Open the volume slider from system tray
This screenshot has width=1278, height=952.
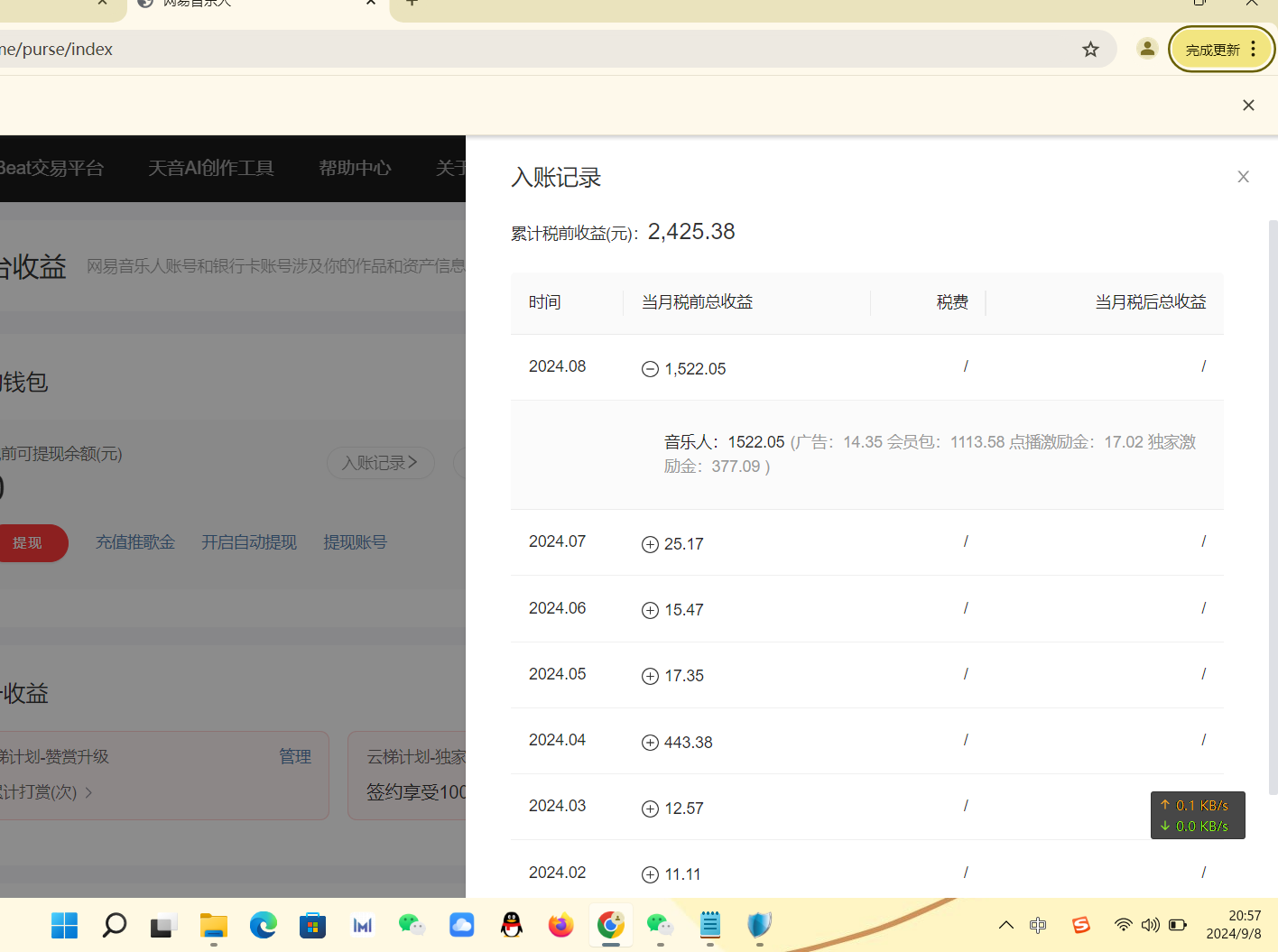click(1150, 925)
